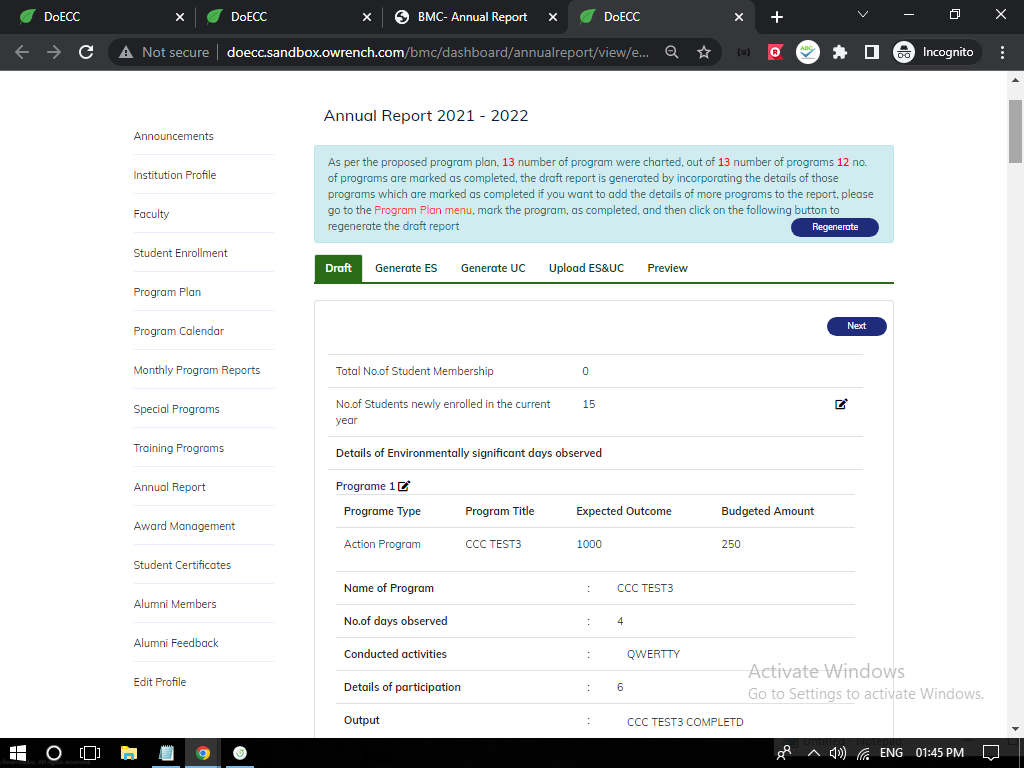Open Chrome's three-dot menu
The height and width of the screenshot is (768, 1024).
tap(1002, 52)
